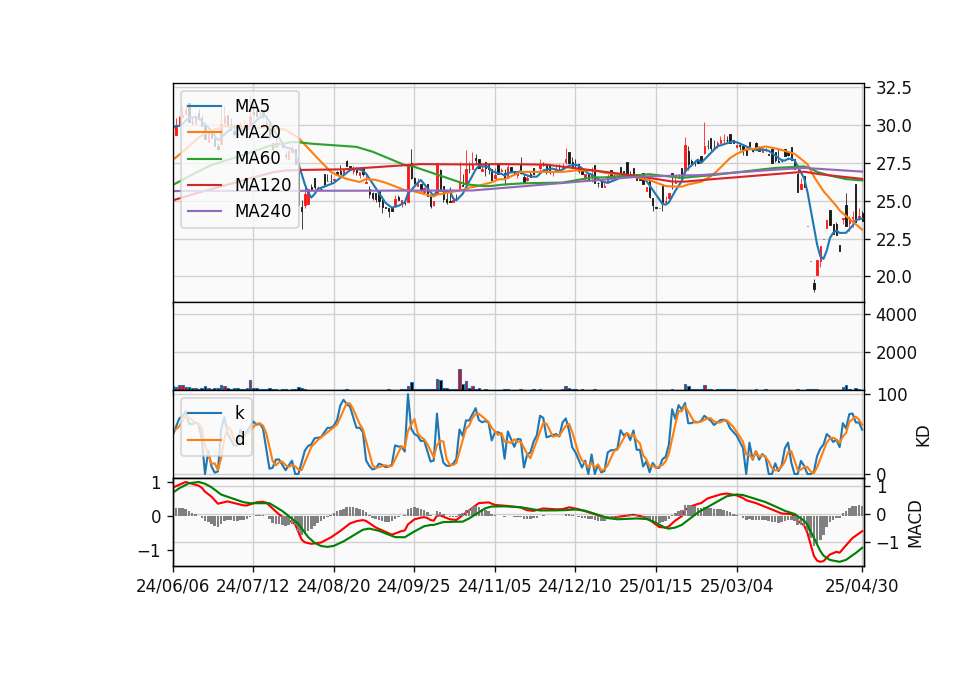
Task: Click the 30.0 price axis label
Action: tap(893, 126)
